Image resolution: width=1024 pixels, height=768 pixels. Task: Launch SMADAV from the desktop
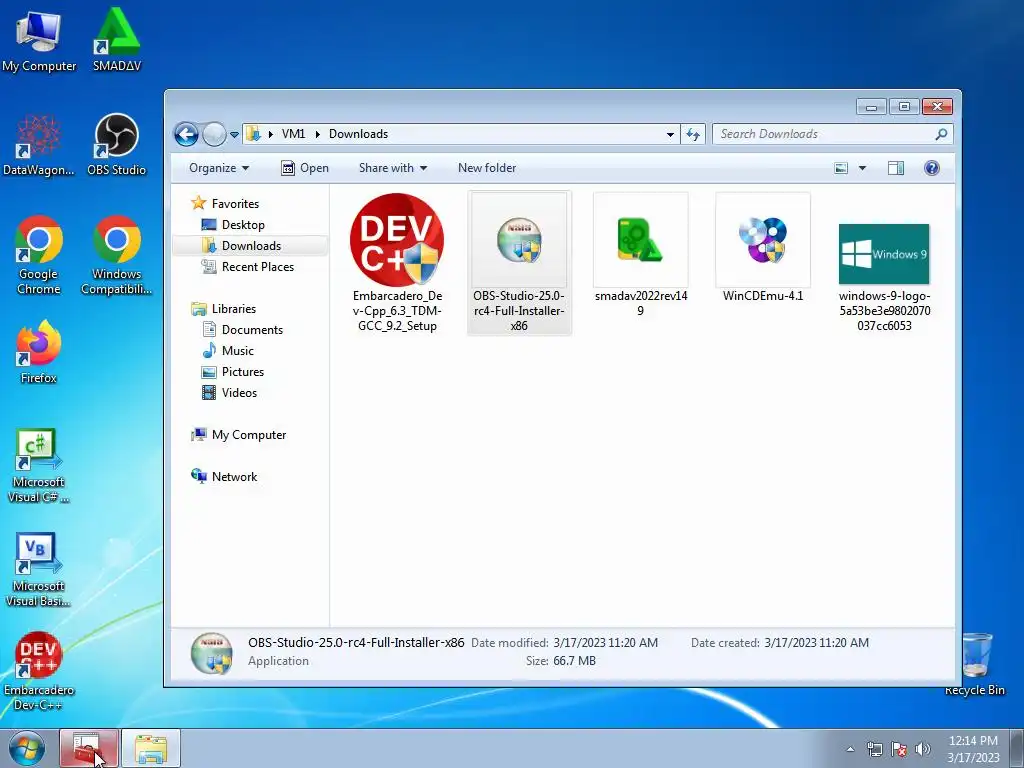click(x=116, y=40)
